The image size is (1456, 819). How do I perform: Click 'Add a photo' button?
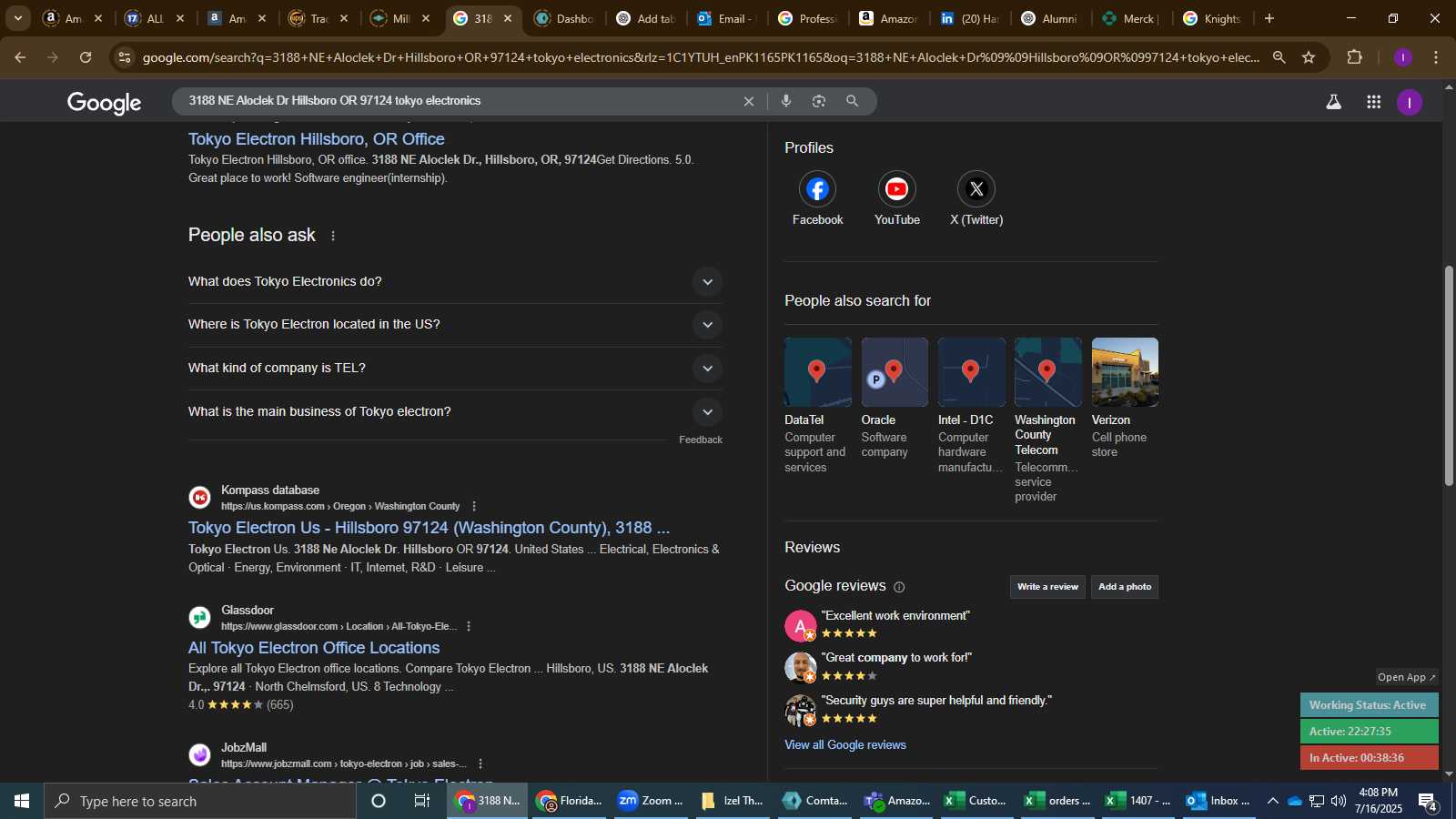1125,587
